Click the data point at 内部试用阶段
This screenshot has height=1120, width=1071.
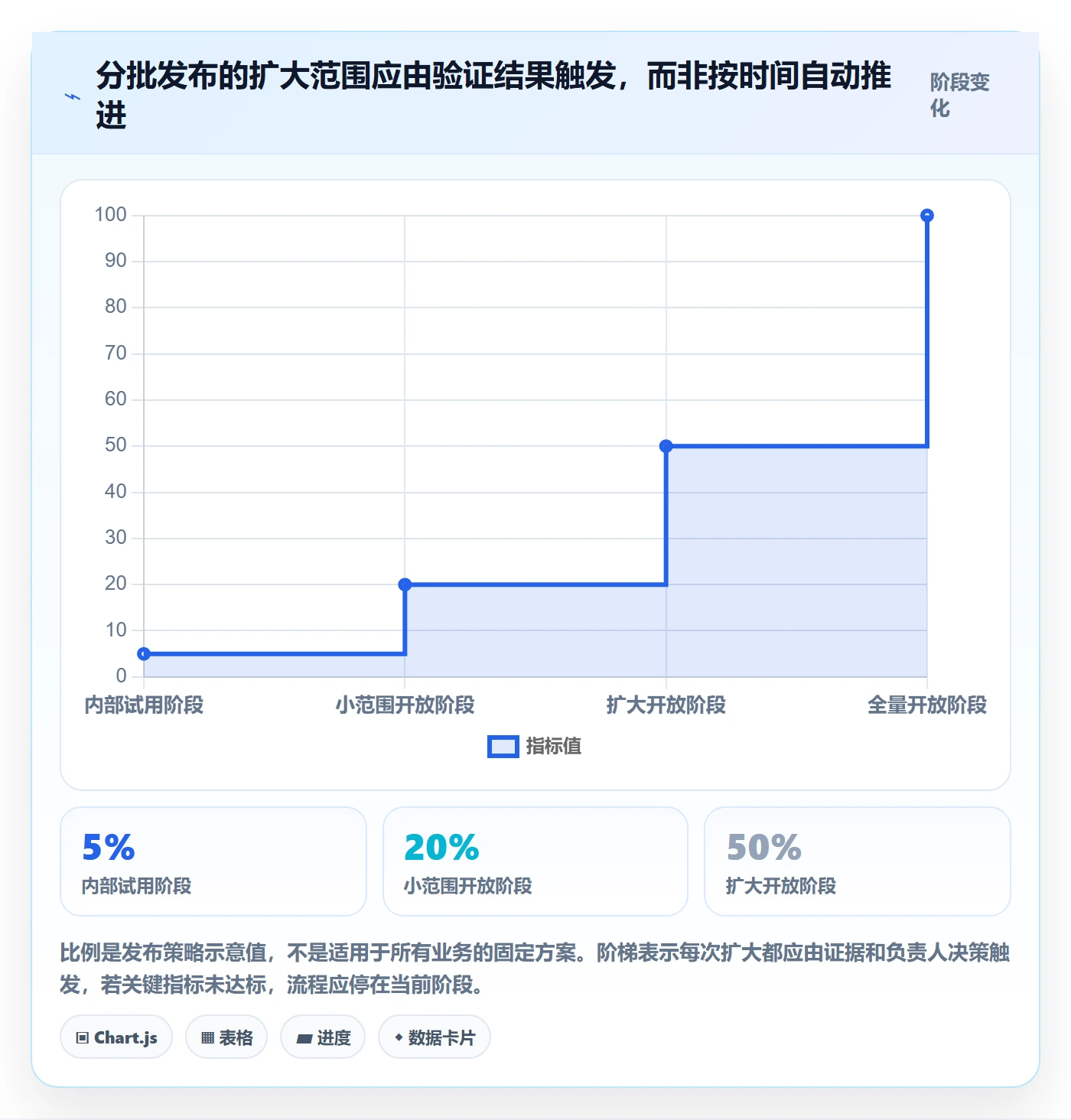(144, 653)
